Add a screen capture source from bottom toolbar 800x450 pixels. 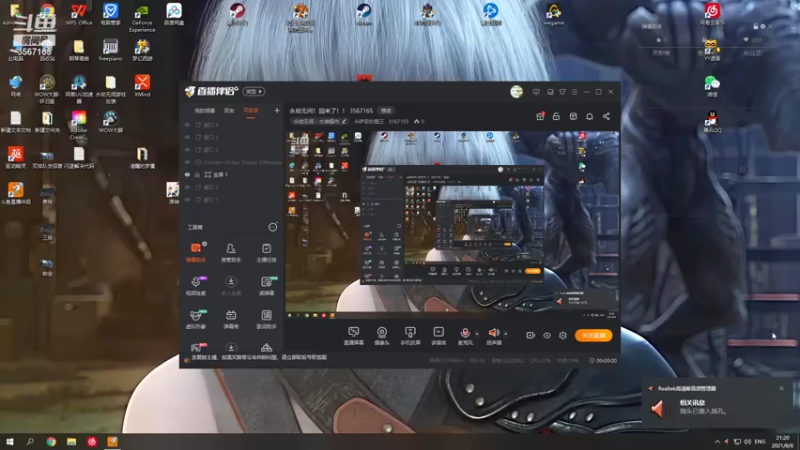353,336
